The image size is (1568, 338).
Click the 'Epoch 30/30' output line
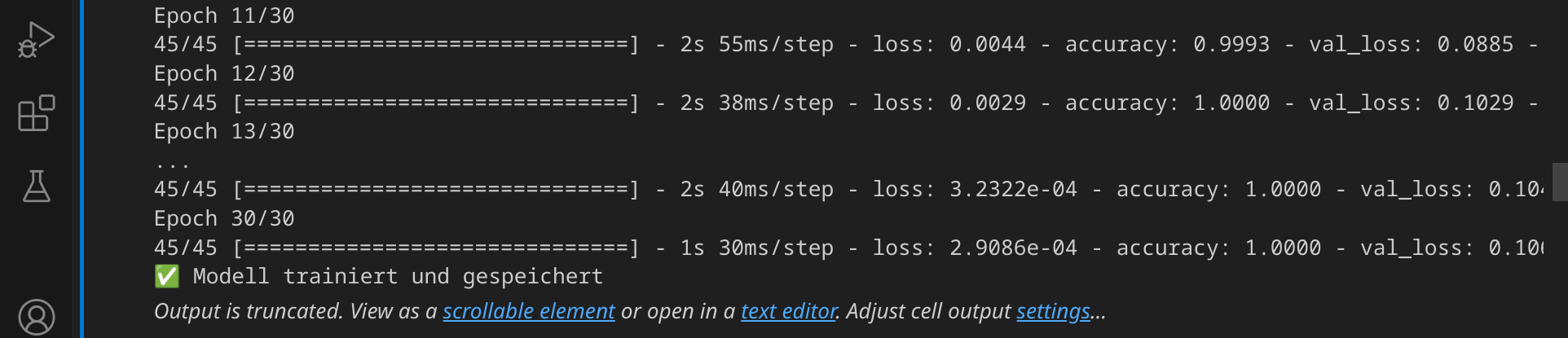click(224, 218)
